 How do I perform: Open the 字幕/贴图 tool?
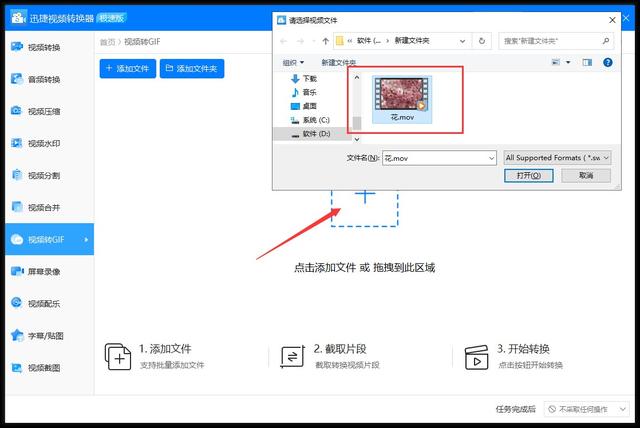point(43,335)
